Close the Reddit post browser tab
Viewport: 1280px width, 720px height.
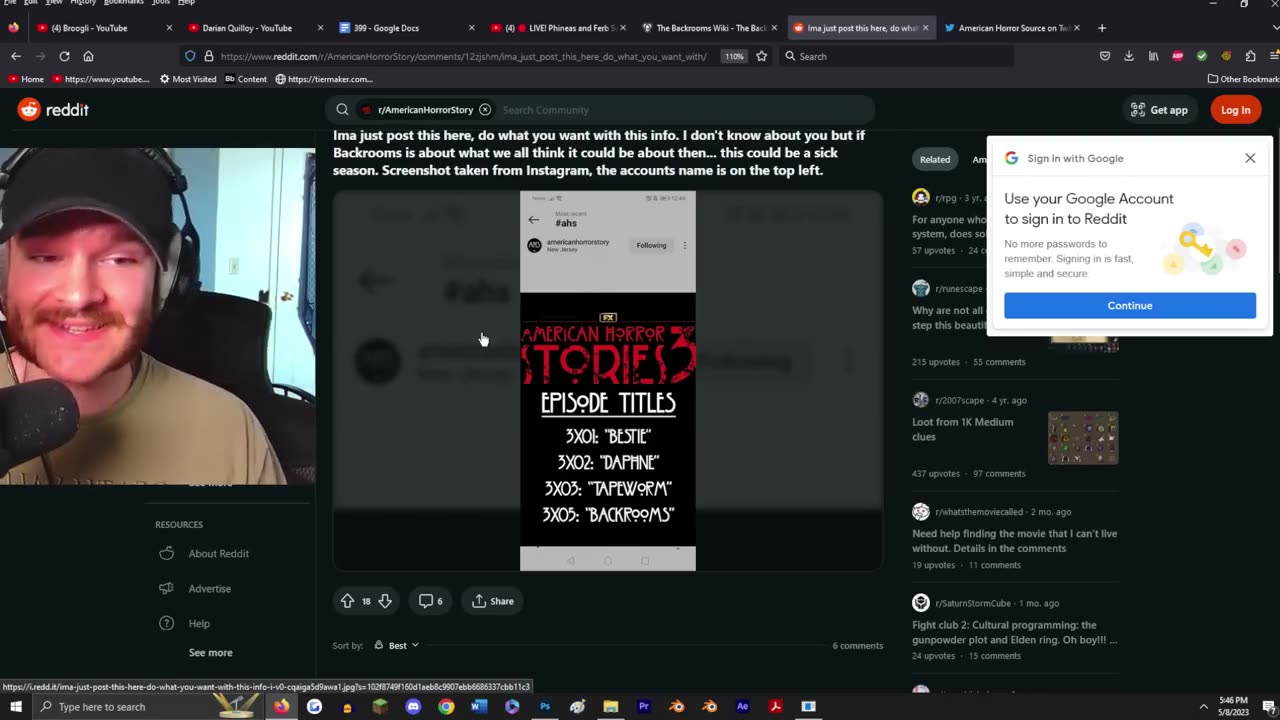click(x=925, y=28)
